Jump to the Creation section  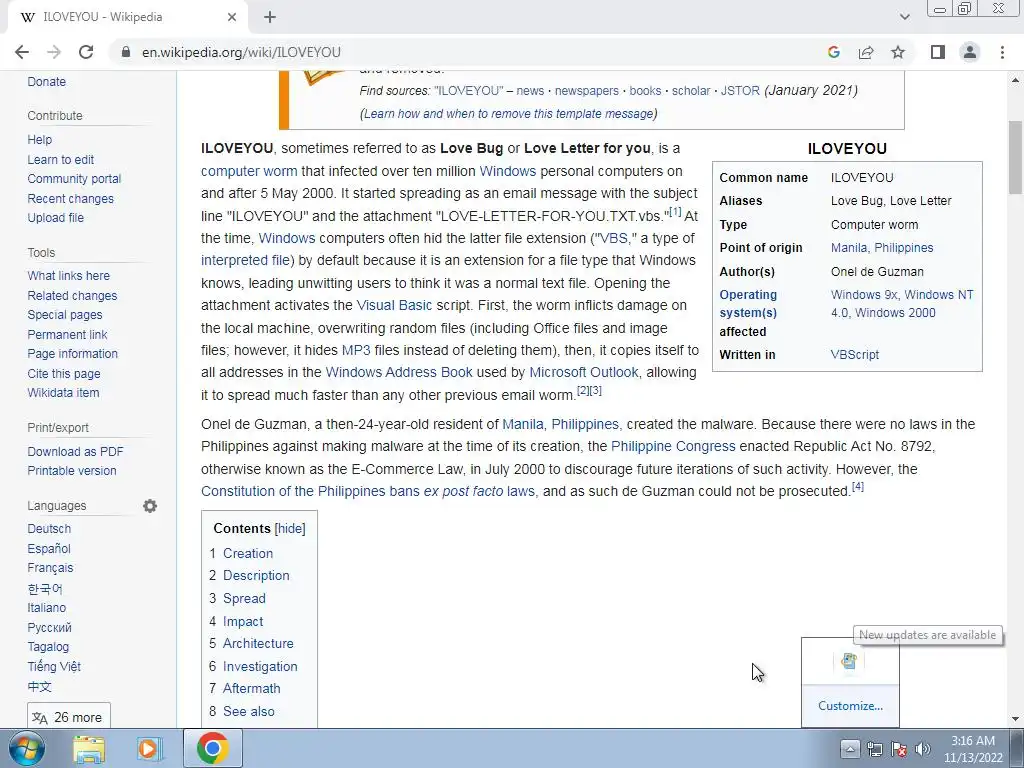pyautogui.click(x=248, y=553)
